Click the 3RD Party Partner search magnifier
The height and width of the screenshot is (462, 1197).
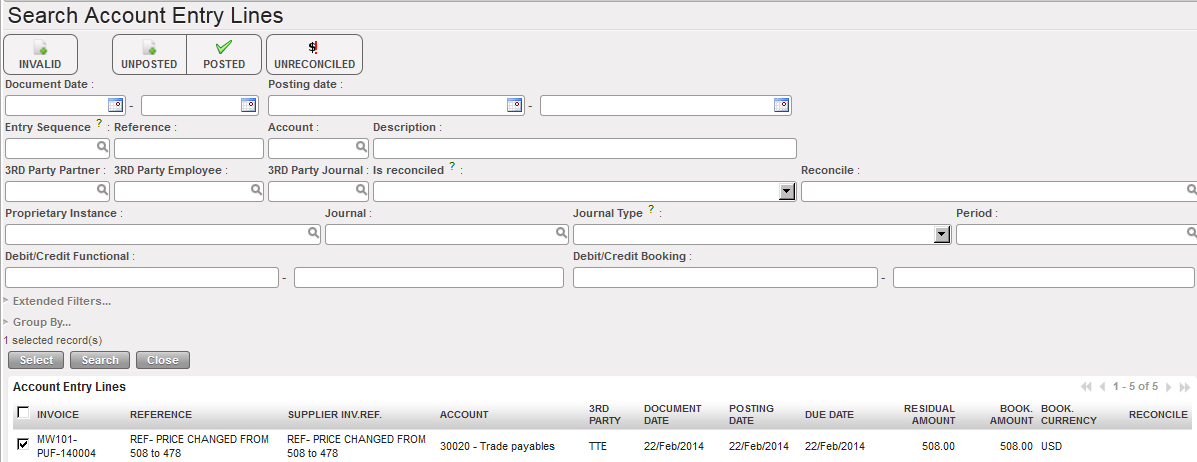[x=102, y=190]
